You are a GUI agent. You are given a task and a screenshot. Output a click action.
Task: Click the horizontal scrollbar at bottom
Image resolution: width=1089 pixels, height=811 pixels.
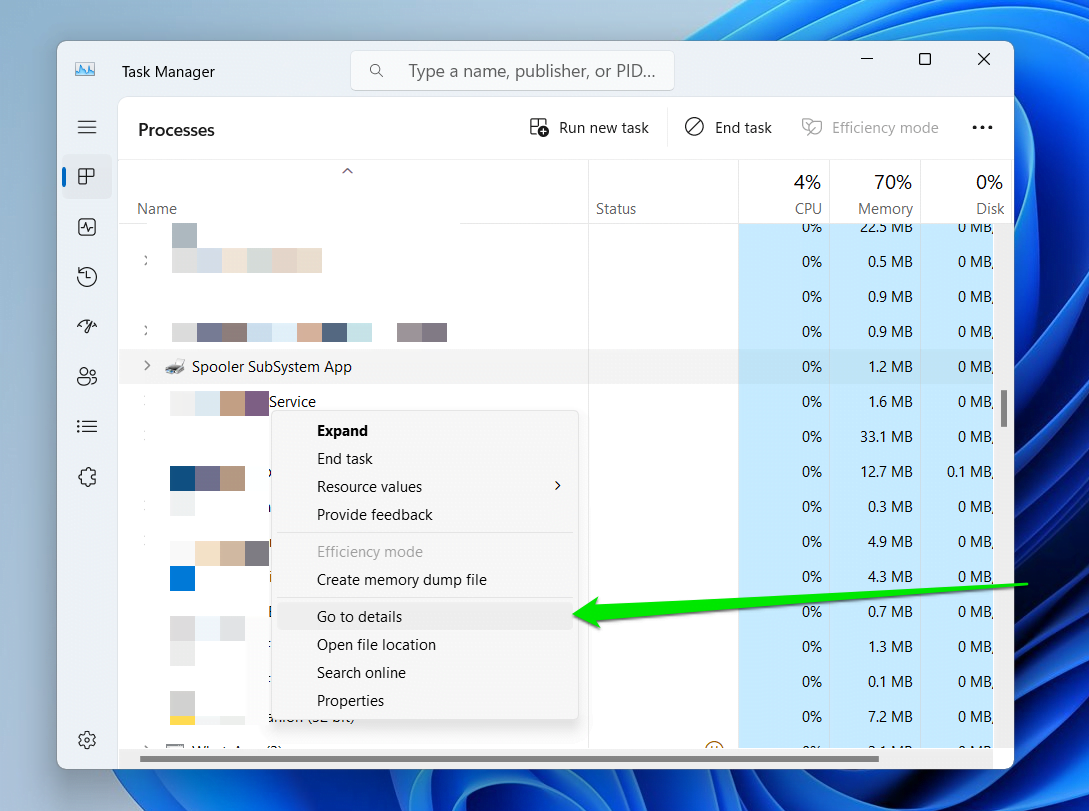point(509,759)
